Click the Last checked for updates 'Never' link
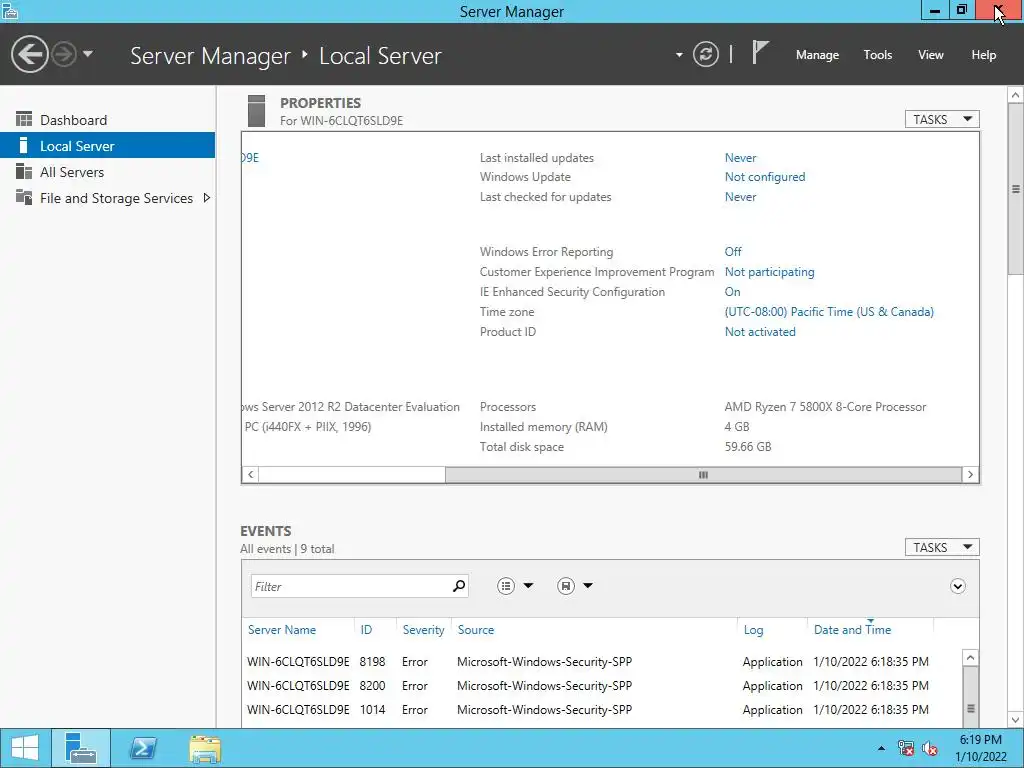 pyautogui.click(x=740, y=197)
